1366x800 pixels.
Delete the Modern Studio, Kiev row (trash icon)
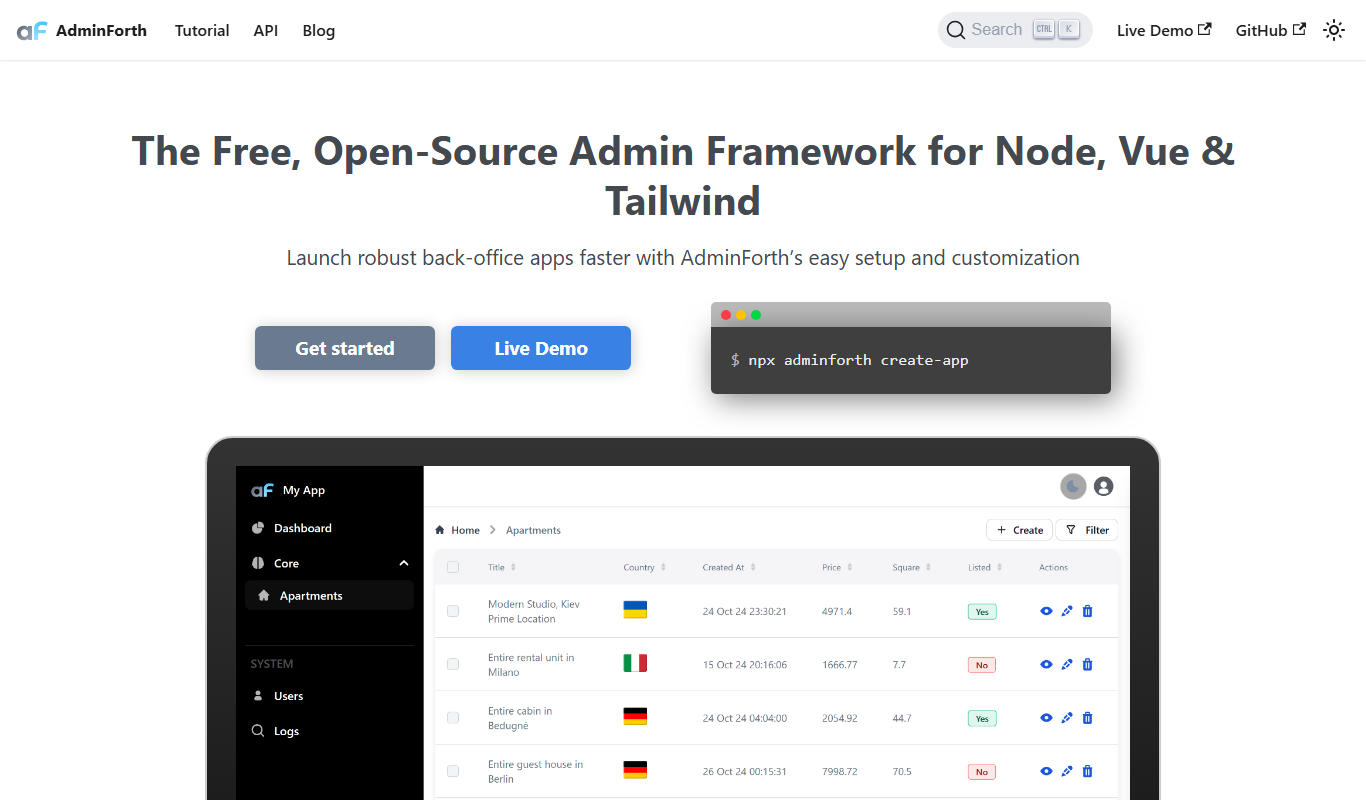(1088, 611)
